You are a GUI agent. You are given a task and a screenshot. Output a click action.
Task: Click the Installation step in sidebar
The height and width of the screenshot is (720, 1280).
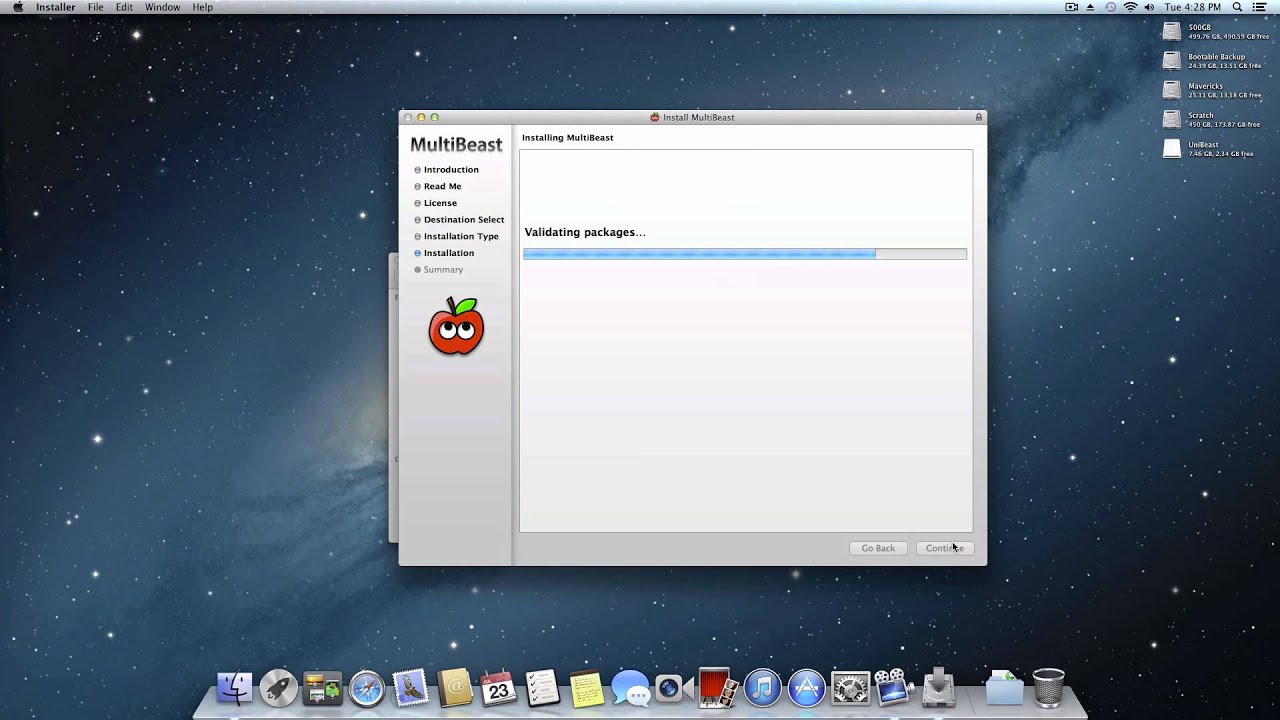coord(449,253)
